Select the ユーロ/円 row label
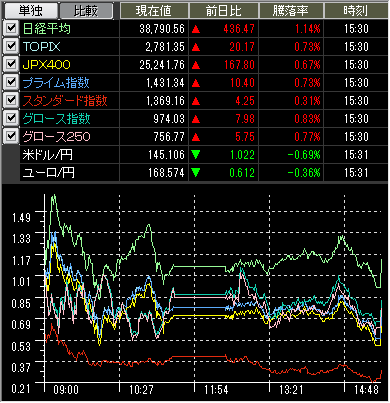 pos(49,173)
